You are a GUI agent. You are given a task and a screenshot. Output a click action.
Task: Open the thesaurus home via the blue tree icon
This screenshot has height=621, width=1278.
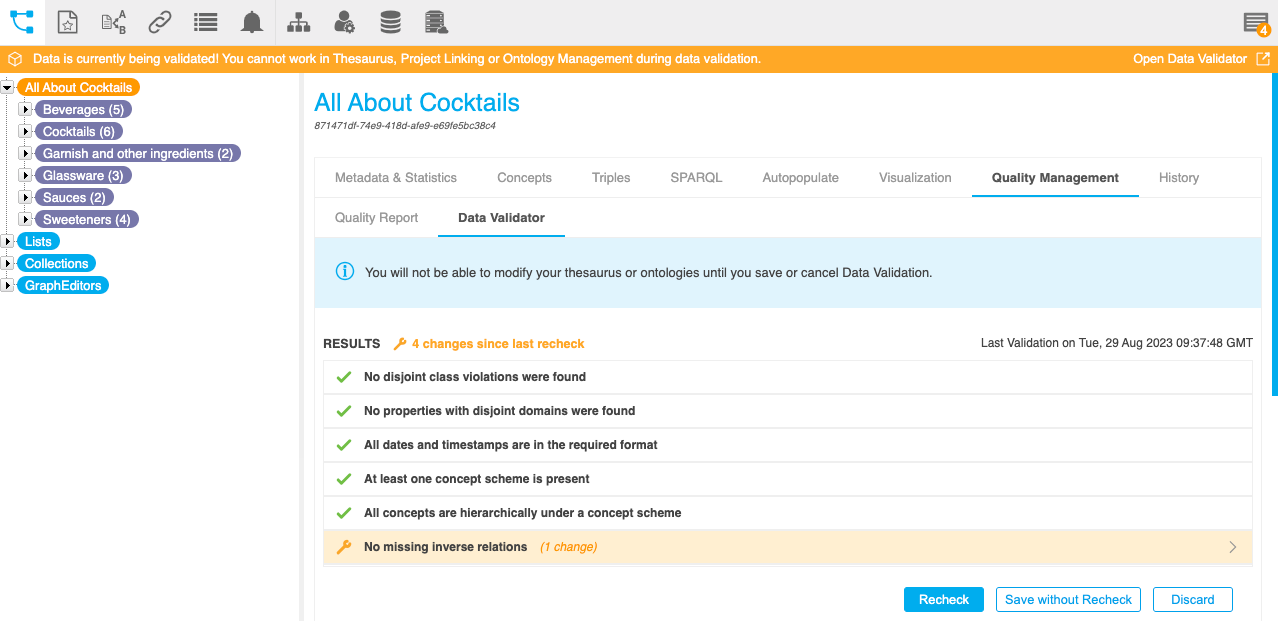[x=20, y=20]
